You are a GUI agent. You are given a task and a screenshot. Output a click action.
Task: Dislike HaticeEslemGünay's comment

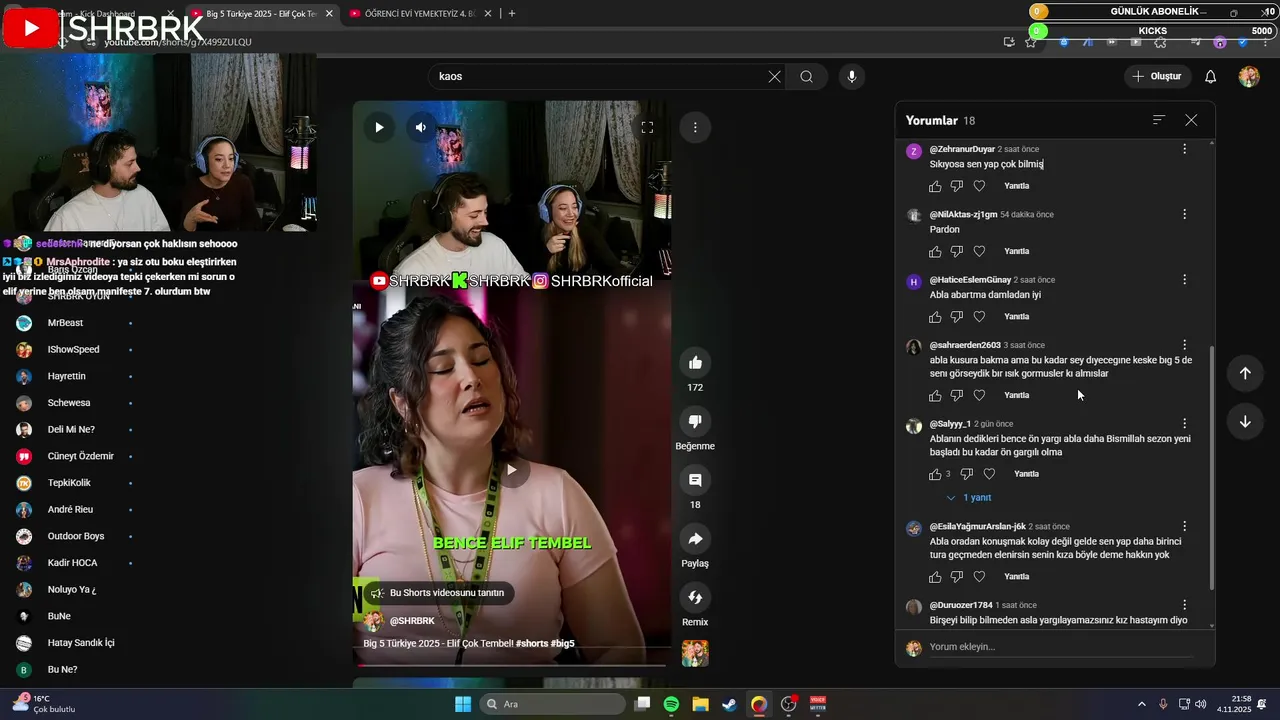click(x=957, y=317)
